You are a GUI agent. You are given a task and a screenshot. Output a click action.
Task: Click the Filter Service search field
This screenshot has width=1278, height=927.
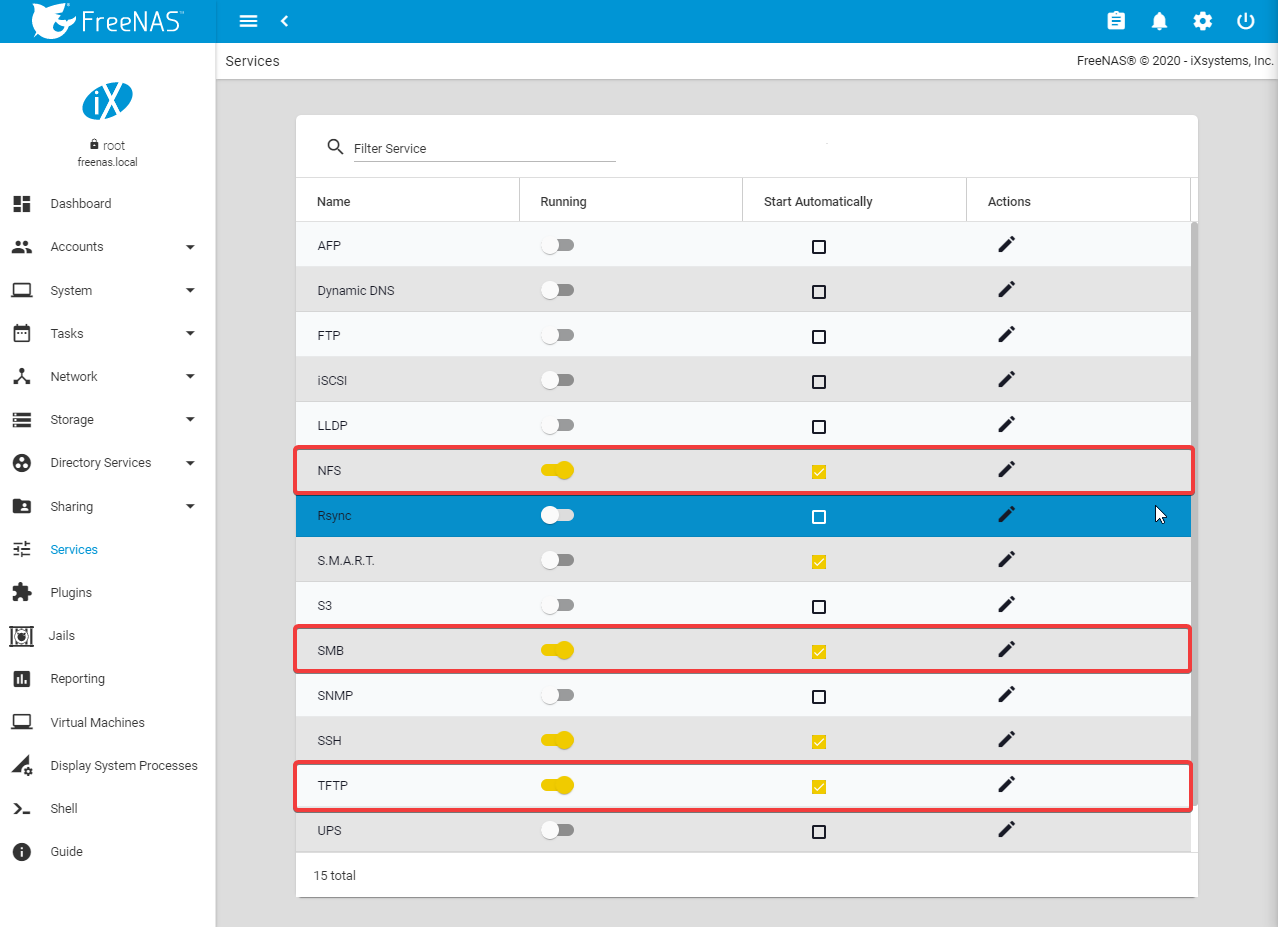[x=484, y=148]
